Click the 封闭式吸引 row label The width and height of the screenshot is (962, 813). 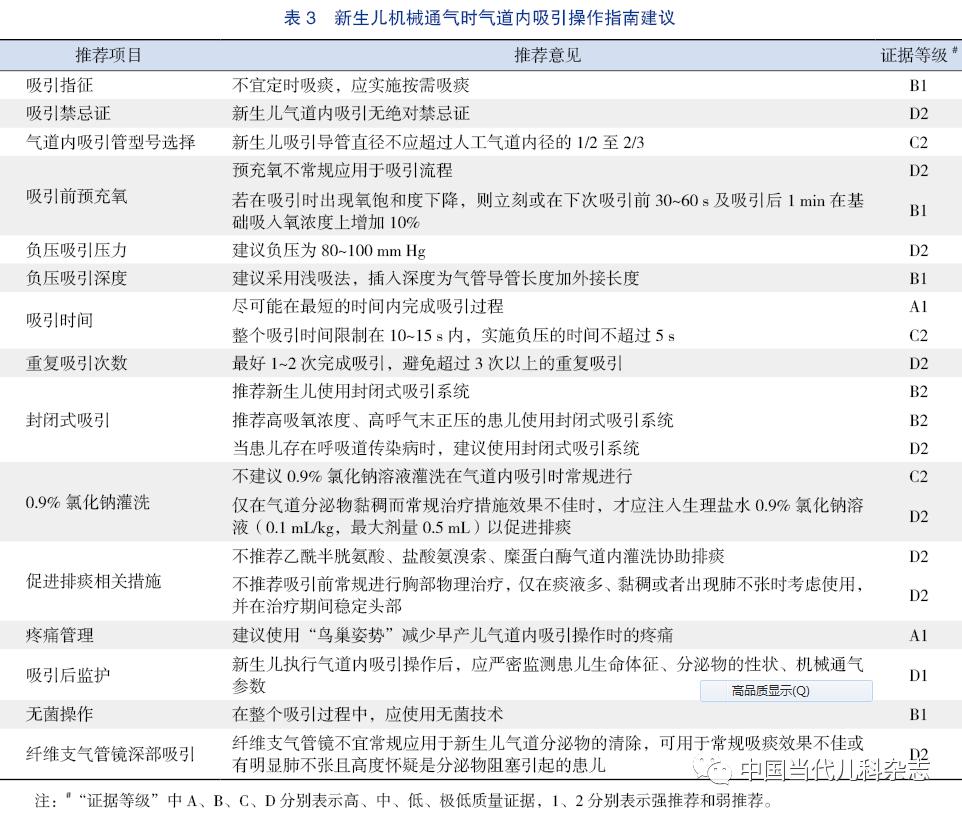click(x=68, y=420)
